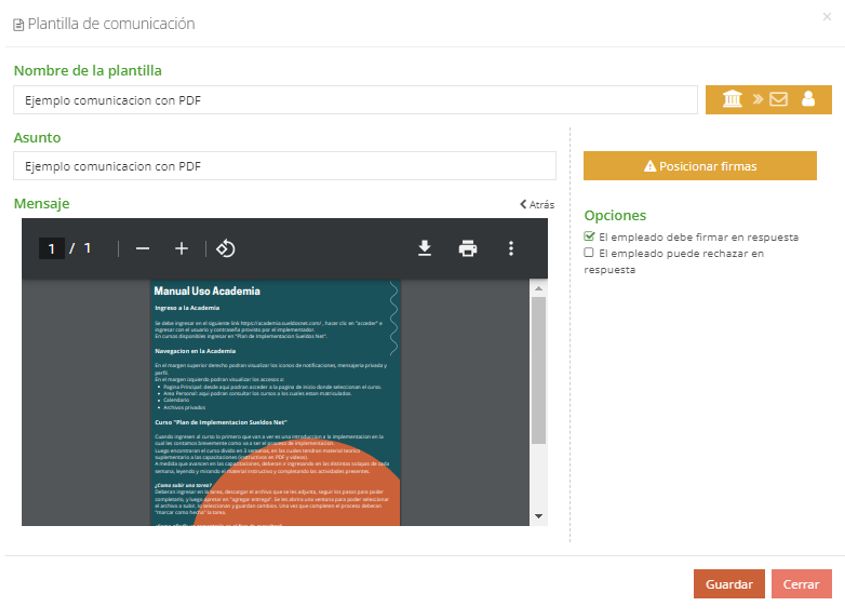845x609 pixels.
Task: Click the 'Opciones' section heading
Action: [x=615, y=215]
